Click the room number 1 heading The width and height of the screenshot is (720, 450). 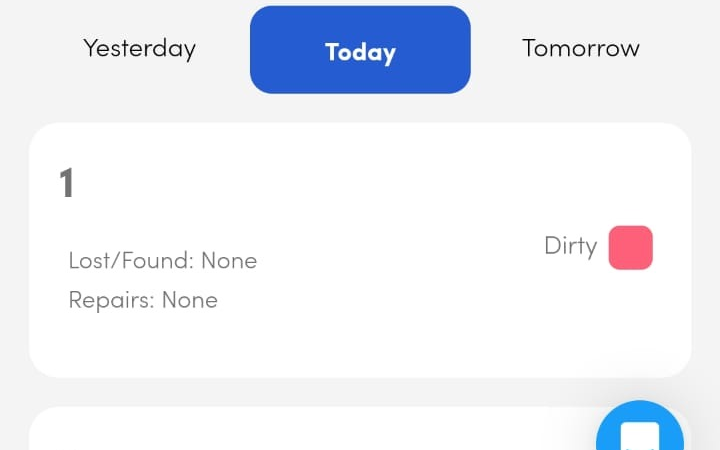pyautogui.click(x=67, y=184)
